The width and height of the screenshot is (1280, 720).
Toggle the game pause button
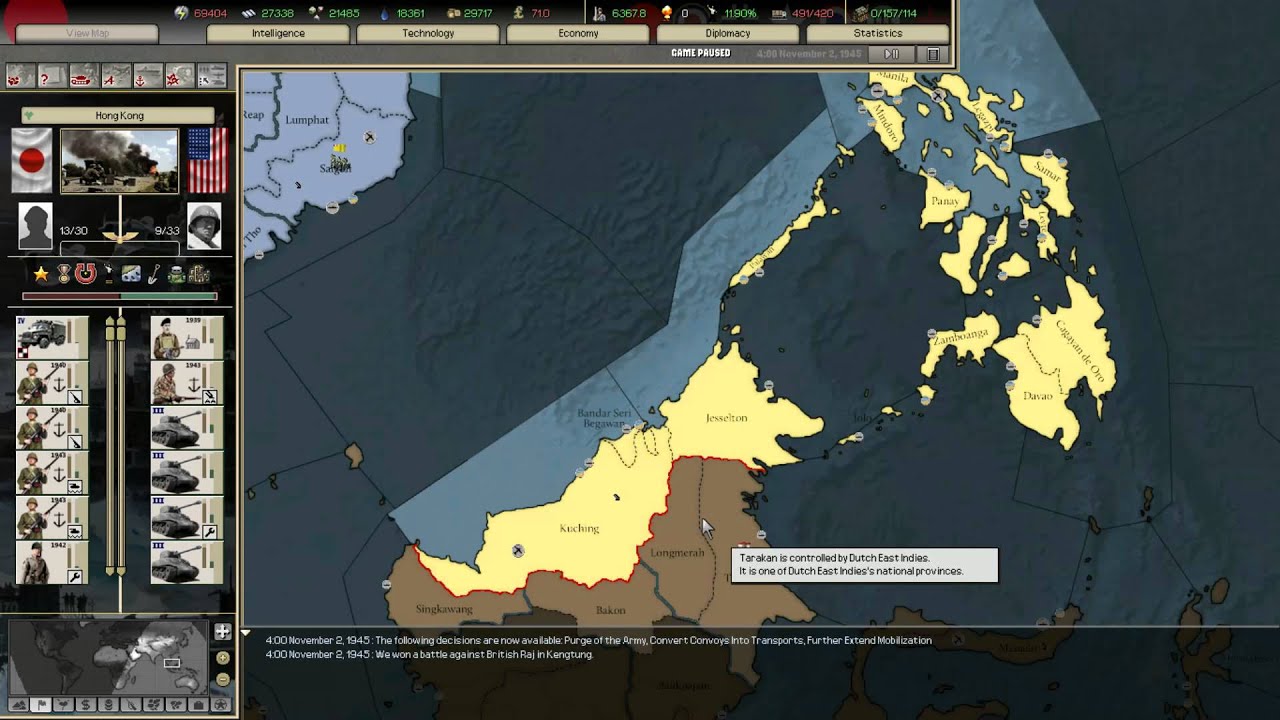892,53
